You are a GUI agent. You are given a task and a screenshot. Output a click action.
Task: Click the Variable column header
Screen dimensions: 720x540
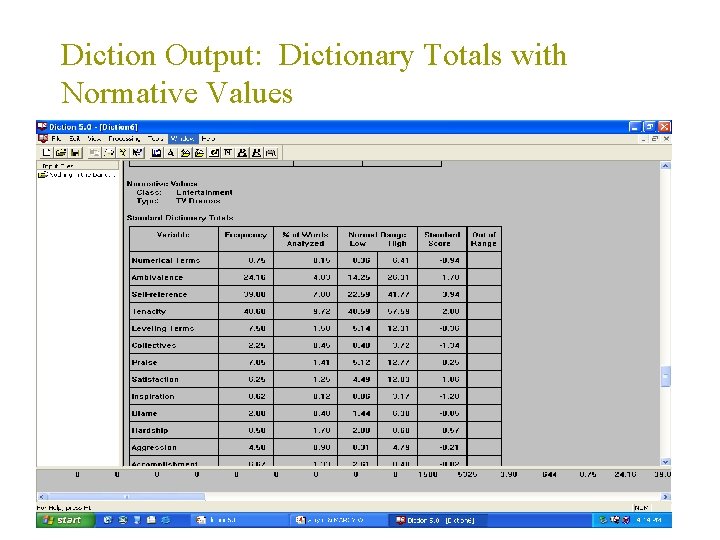pyautogui.click(x=173, y=235)
